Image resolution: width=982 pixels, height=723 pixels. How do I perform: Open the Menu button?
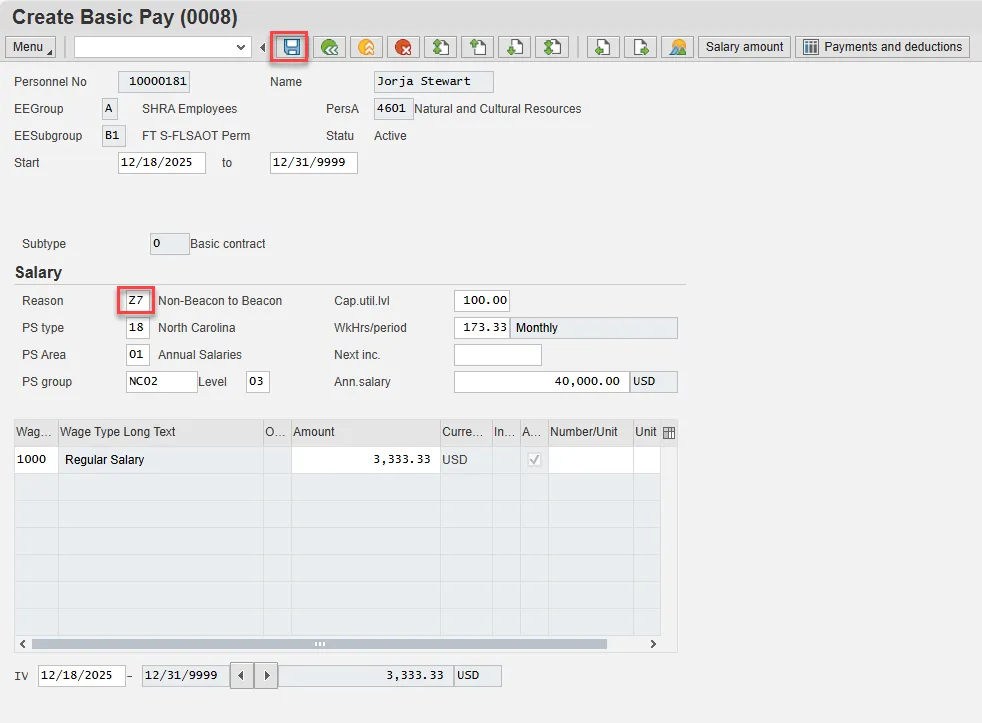click(x=31, y=47)
